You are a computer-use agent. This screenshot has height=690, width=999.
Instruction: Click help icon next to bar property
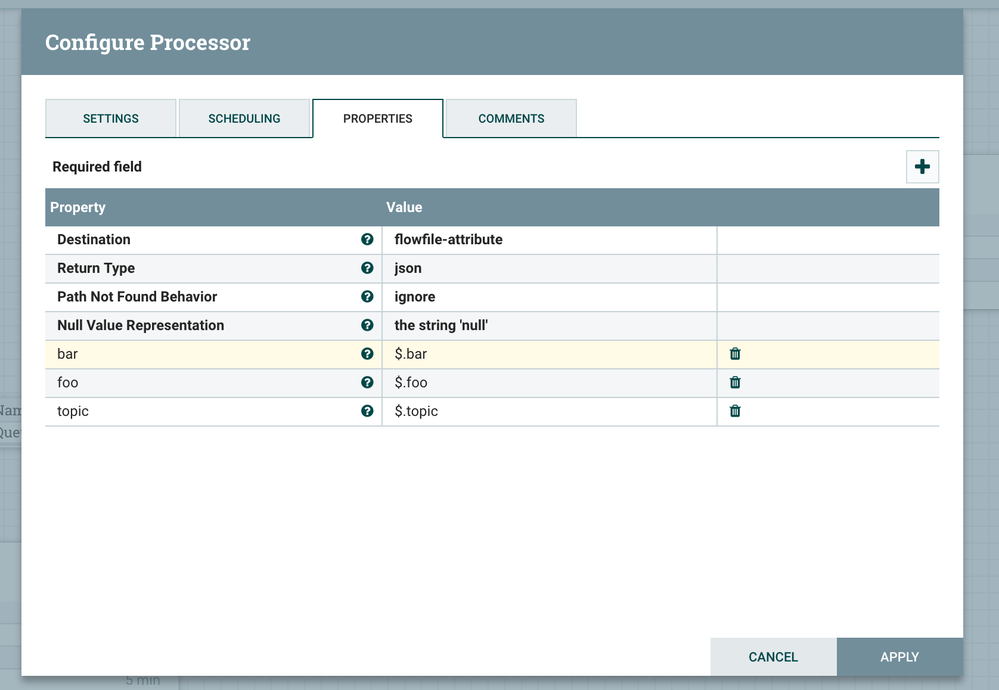367,354
